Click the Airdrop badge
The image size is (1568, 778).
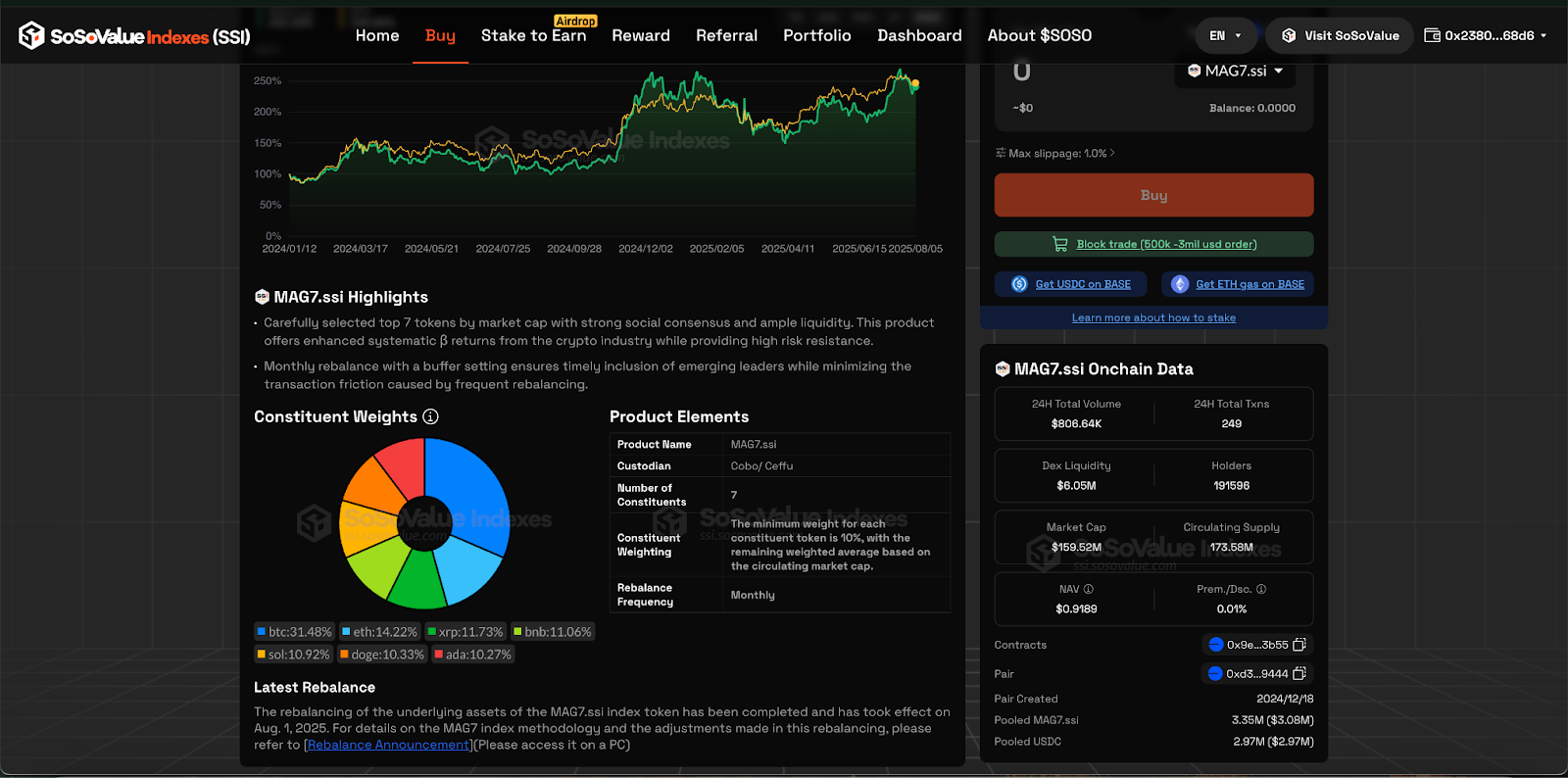coord(575,21)
